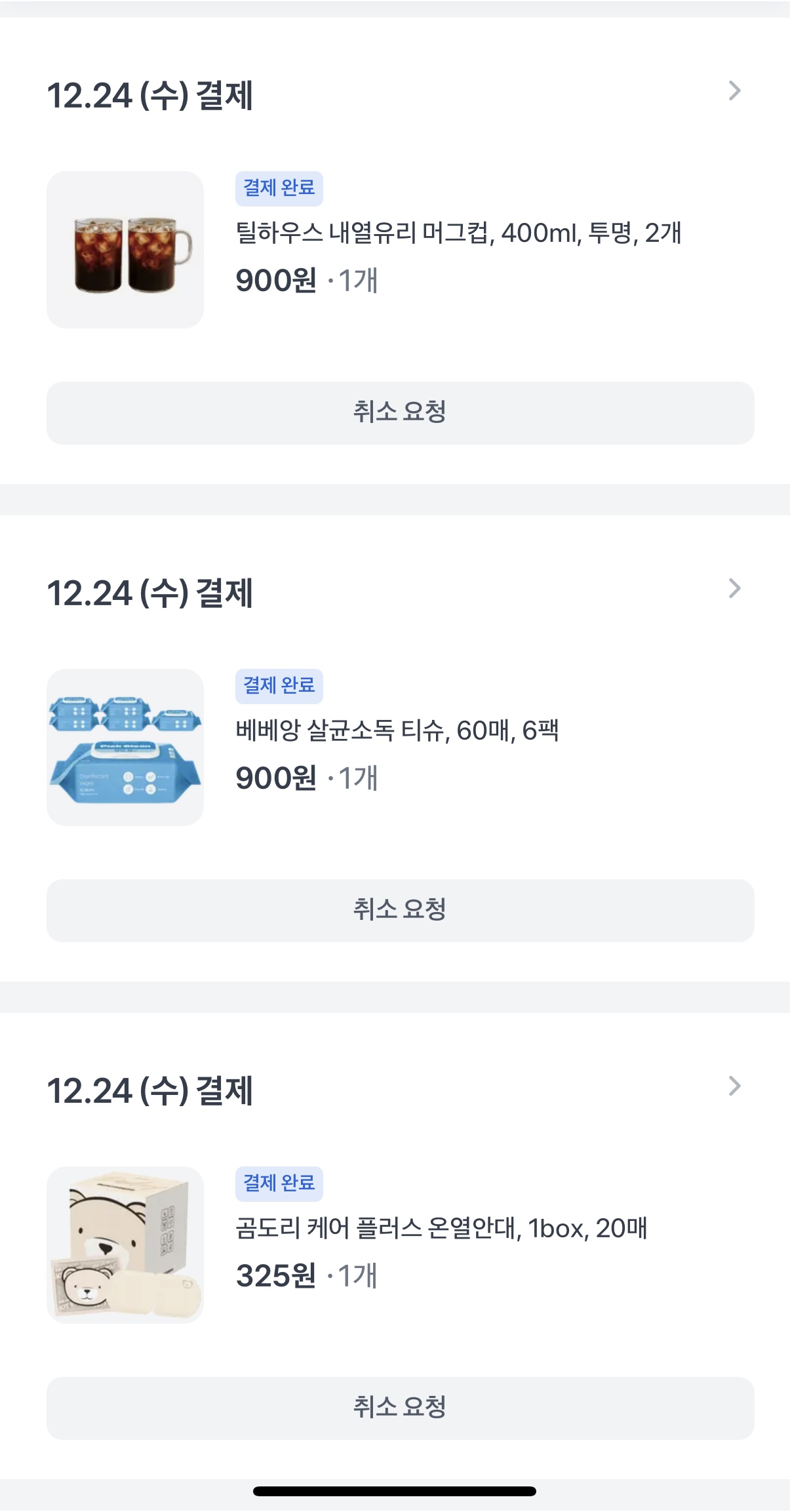Open the 곰도리 온열안대 order arrow
The image size is (790, 1512).
734,1086
